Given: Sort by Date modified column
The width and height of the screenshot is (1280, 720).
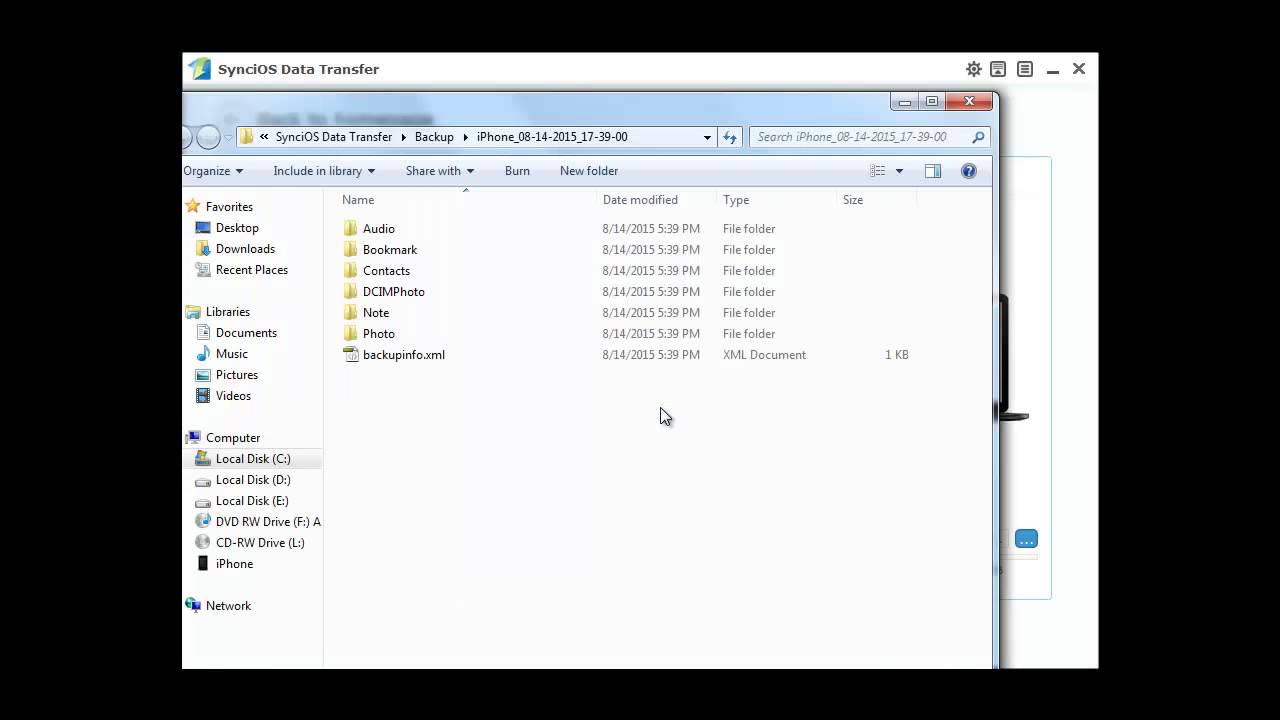Looking at the screenshot, I should (640, 200).
